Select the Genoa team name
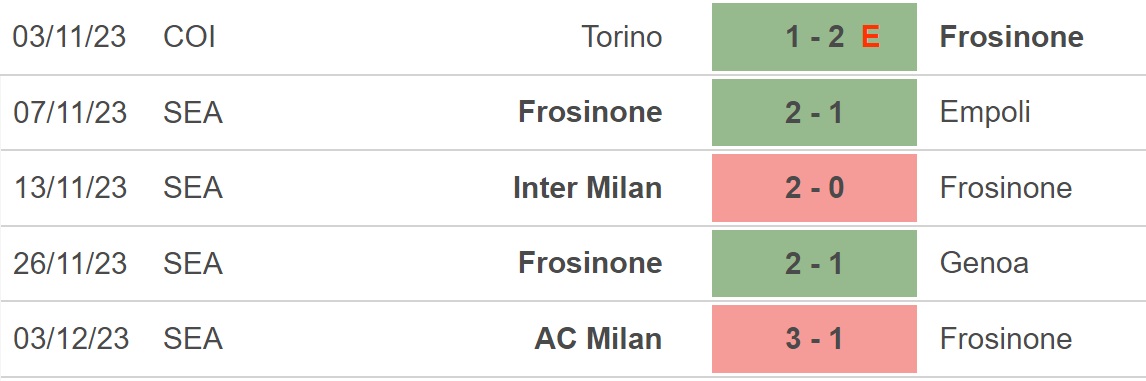The height and width of the screenshot is (381, 1146). pos(984,263)
